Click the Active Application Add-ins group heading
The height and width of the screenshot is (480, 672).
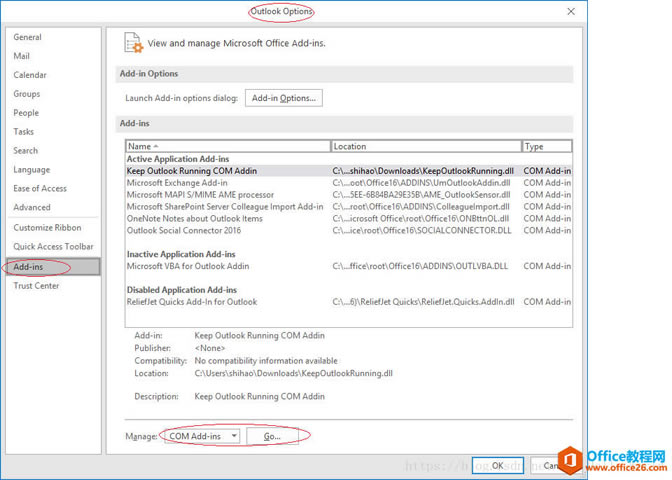pos(178,159)
